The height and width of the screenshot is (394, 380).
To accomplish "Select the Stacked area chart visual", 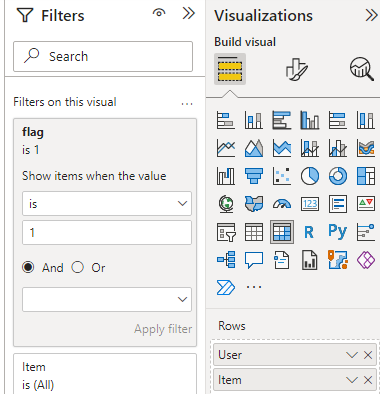I will coord(282,148).
